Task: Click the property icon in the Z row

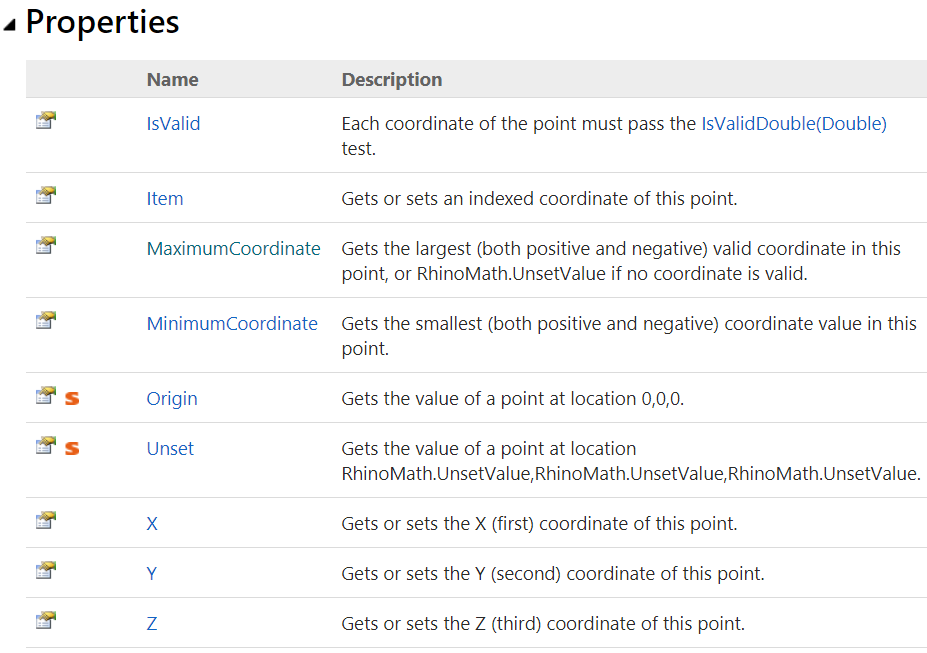Action: coord(45,620)
